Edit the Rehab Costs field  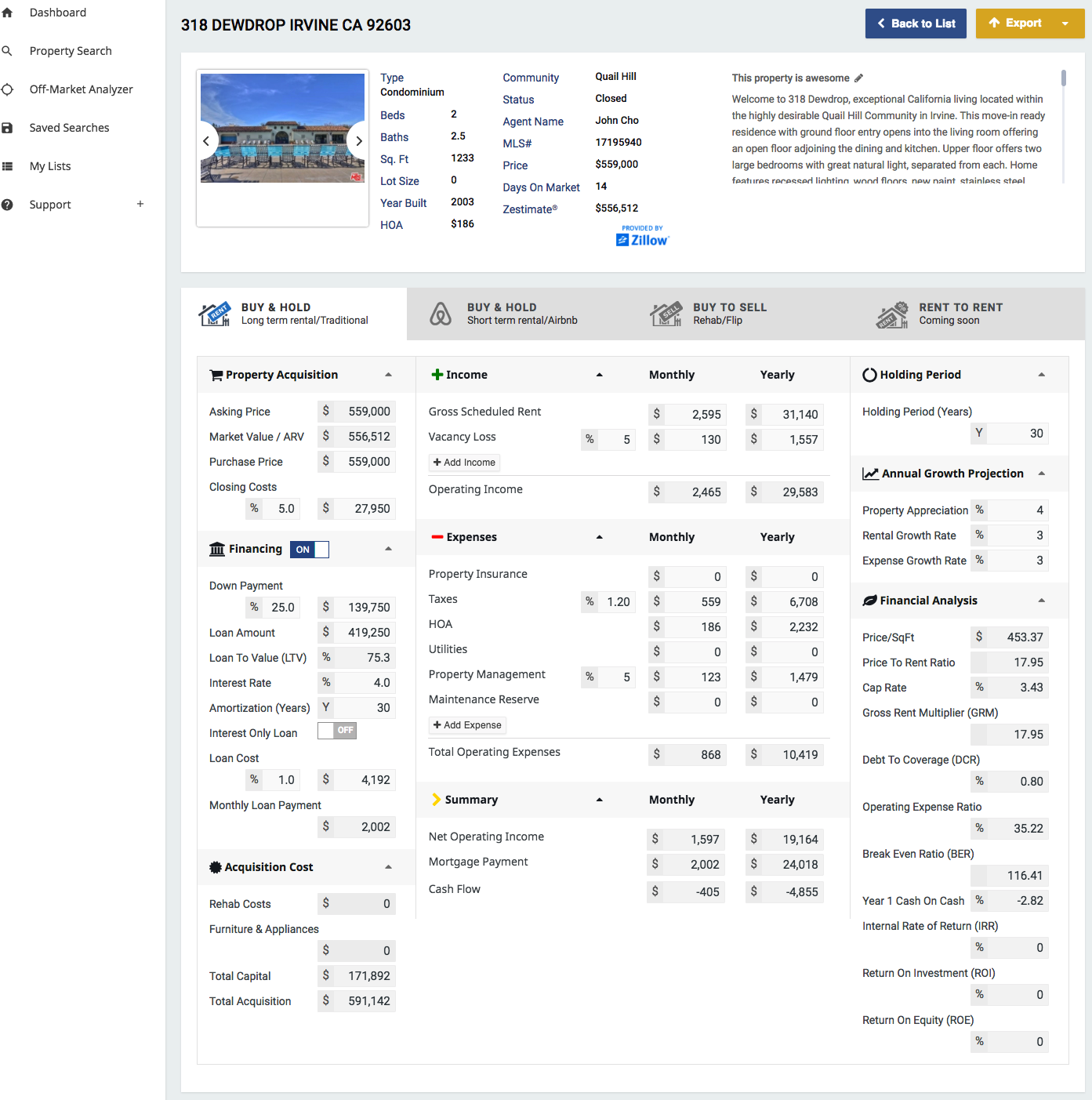point(365,904)
